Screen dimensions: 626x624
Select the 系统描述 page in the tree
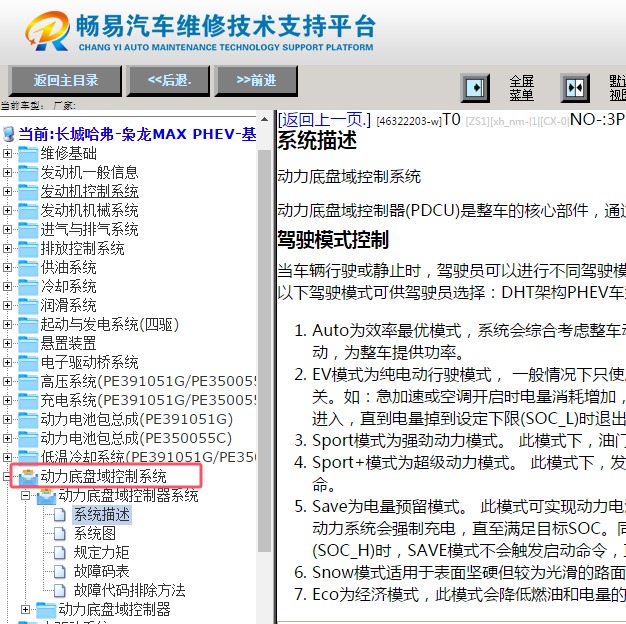pyautogui.click(x=102, y=515)
